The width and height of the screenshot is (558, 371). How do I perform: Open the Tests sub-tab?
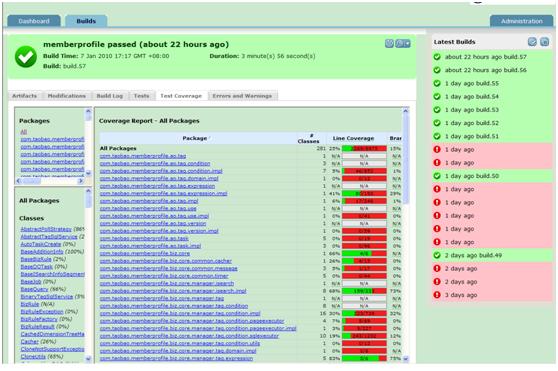pyautogui.click(x=141, y=96)
